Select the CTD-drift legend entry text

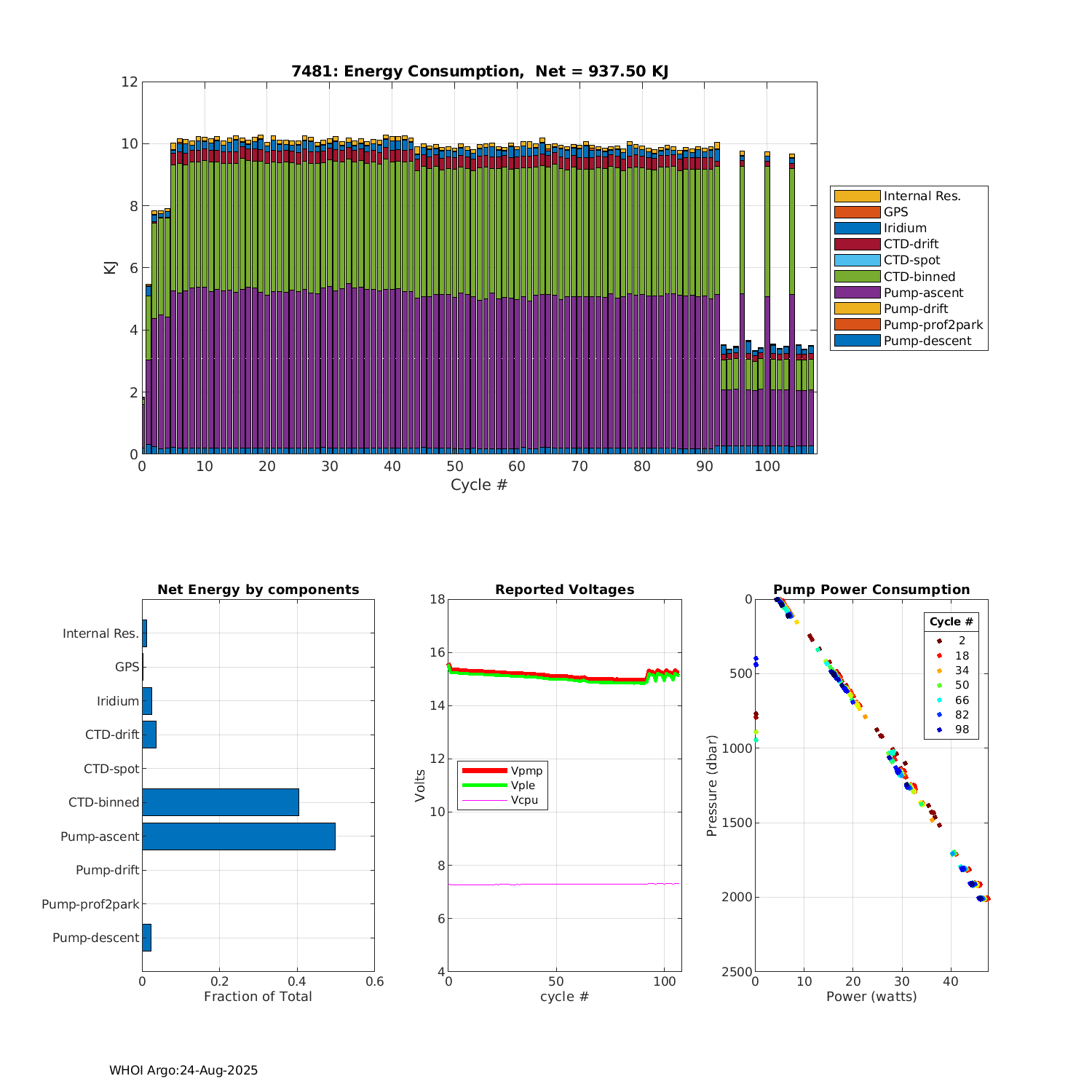(x=911, y=244)
